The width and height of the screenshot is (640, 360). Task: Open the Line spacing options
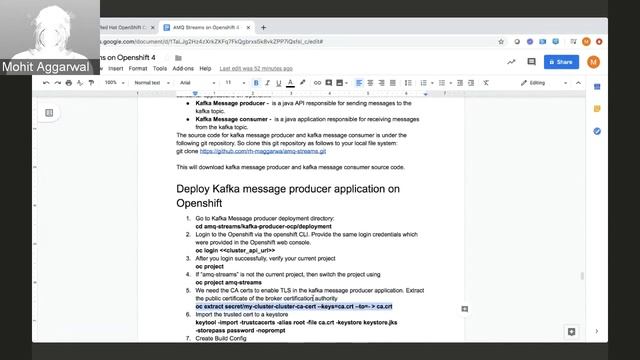[x=407, y=83]
